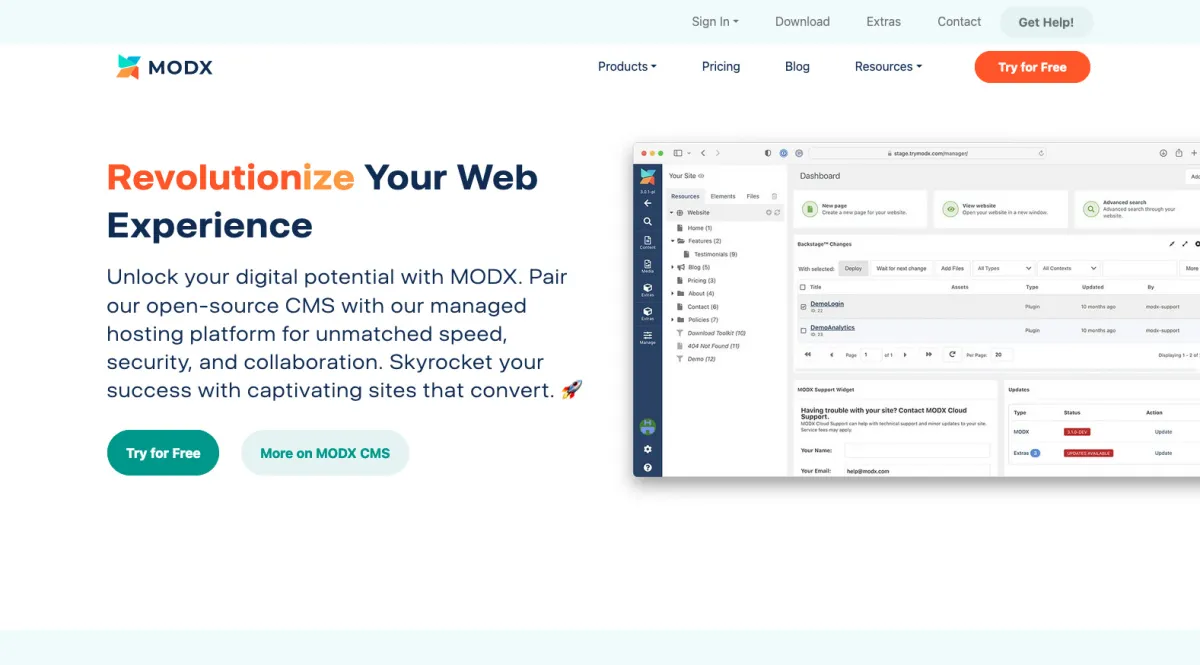Open the Blog navigation item
1200x665 pixels.
pos(797,66)
